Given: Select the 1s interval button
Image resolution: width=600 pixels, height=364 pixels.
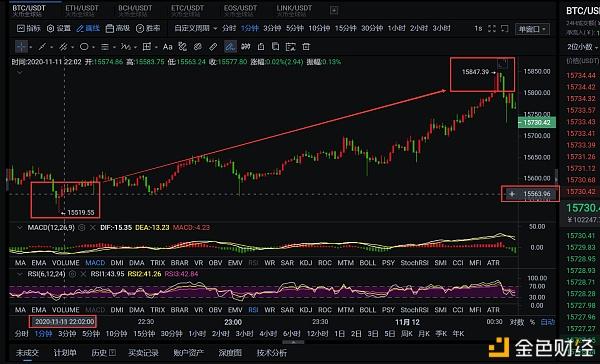Looking at the screenshot, I should [478, 28].
